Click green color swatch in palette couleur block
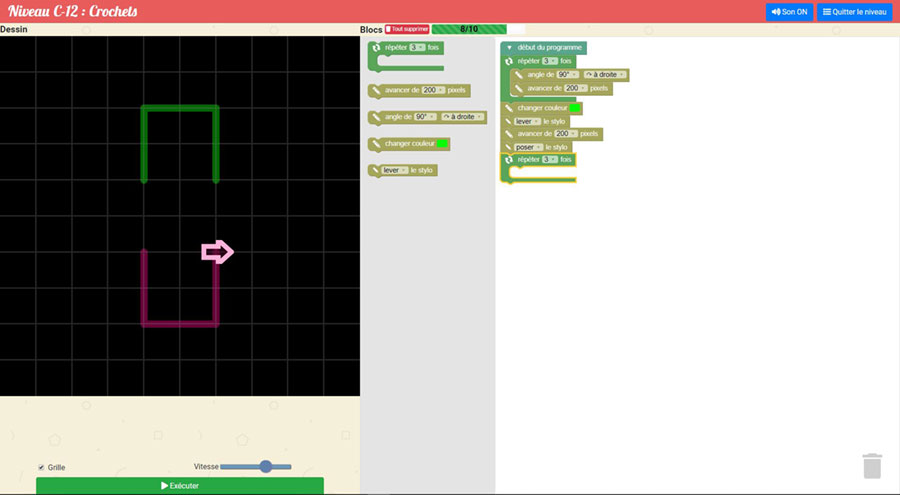Screen dimensions: 900x495 pyautogui.click(x=441, y=144)
